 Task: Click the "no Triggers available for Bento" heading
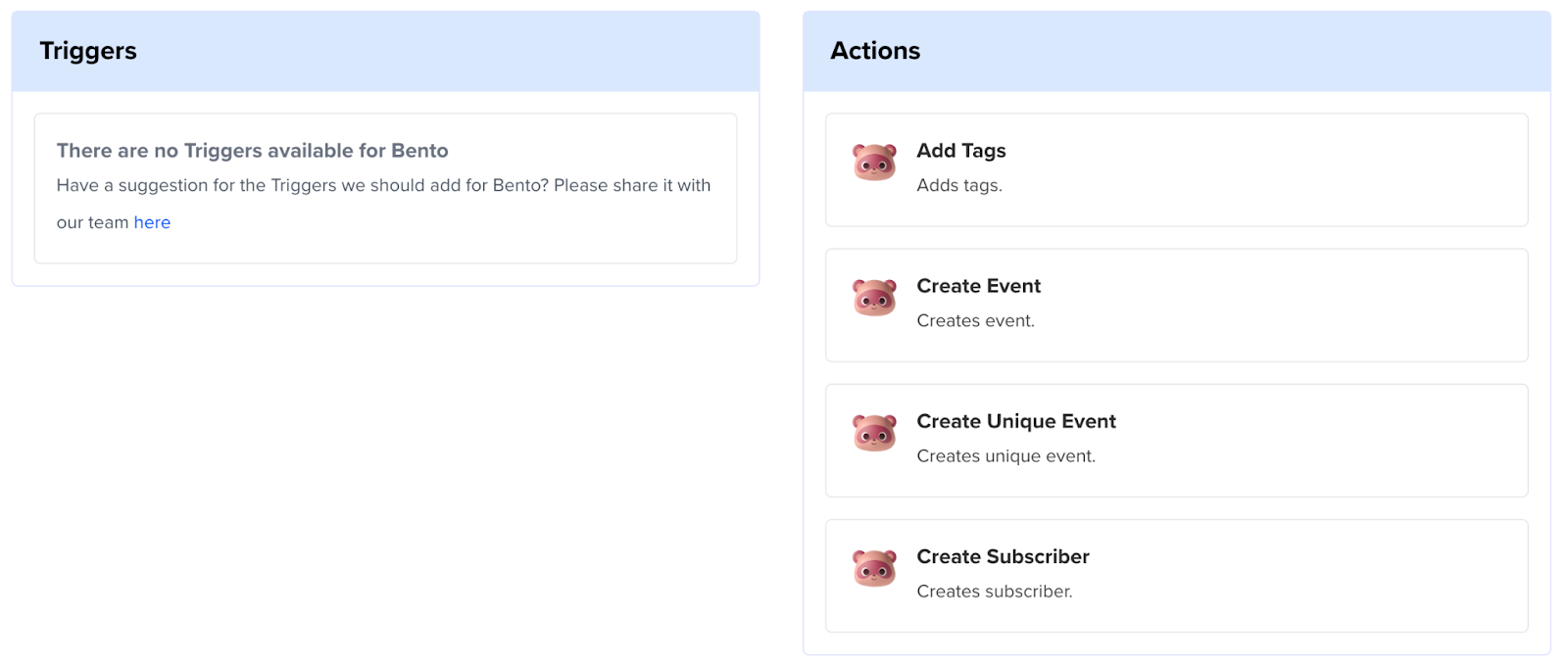(x=252, y=151)
